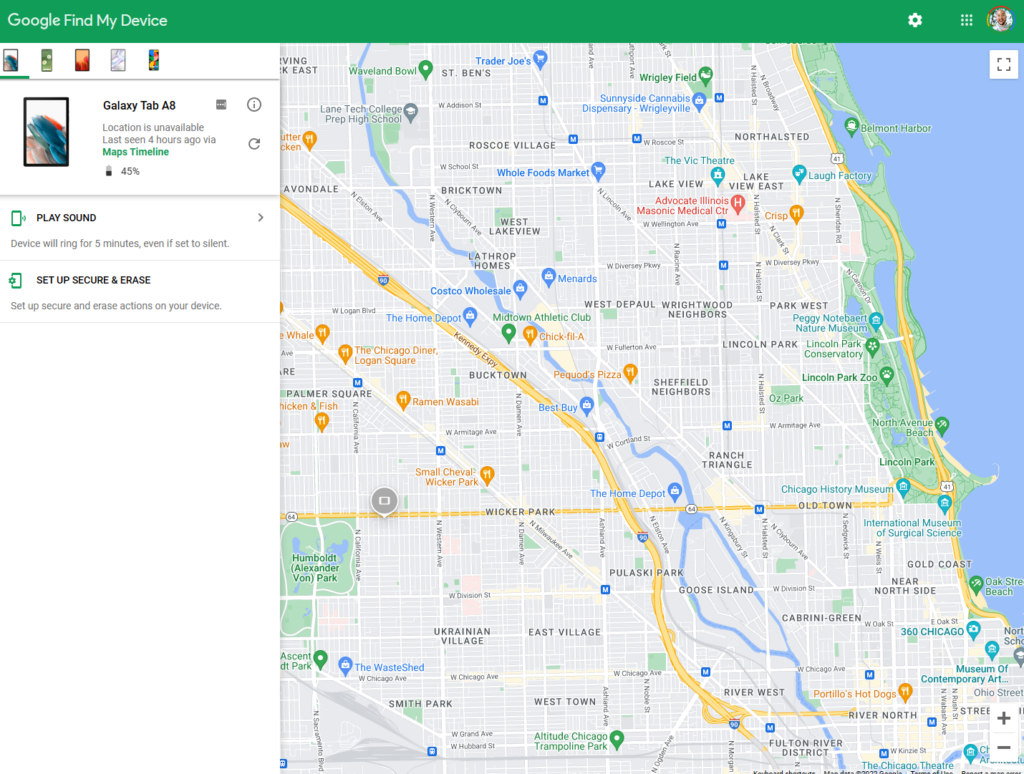Toggle fullscreen map view
Viewport: 1024px width, 774px height.
[1003, 64]
